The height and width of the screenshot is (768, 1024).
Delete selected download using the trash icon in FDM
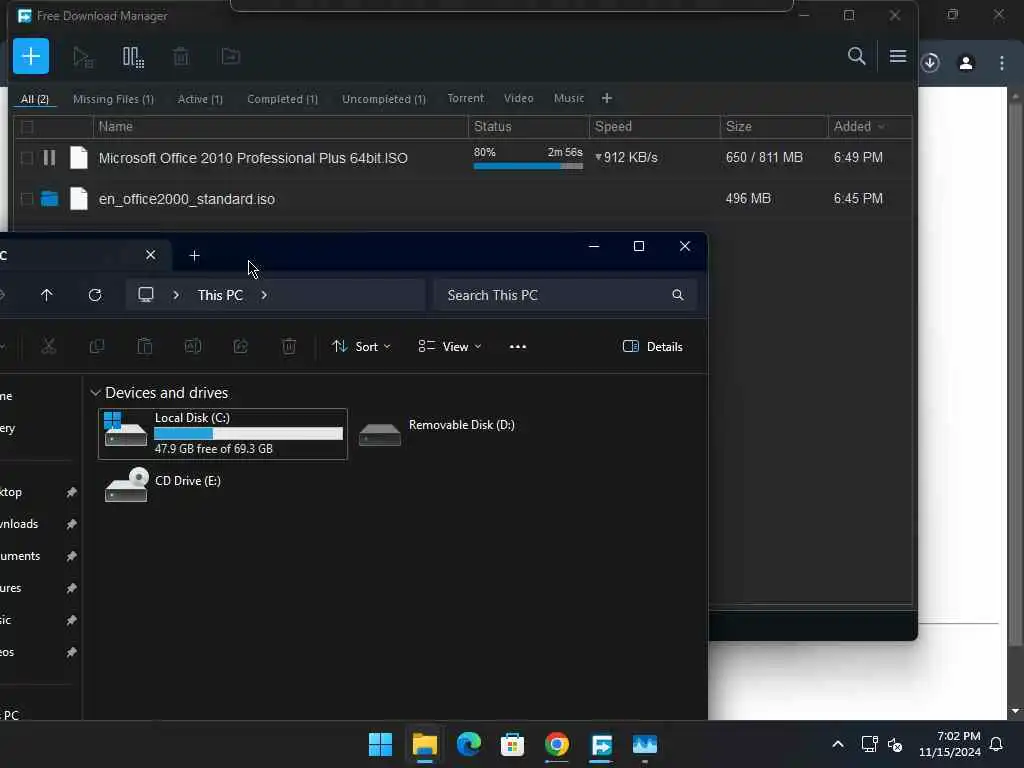tap(181, 57)
